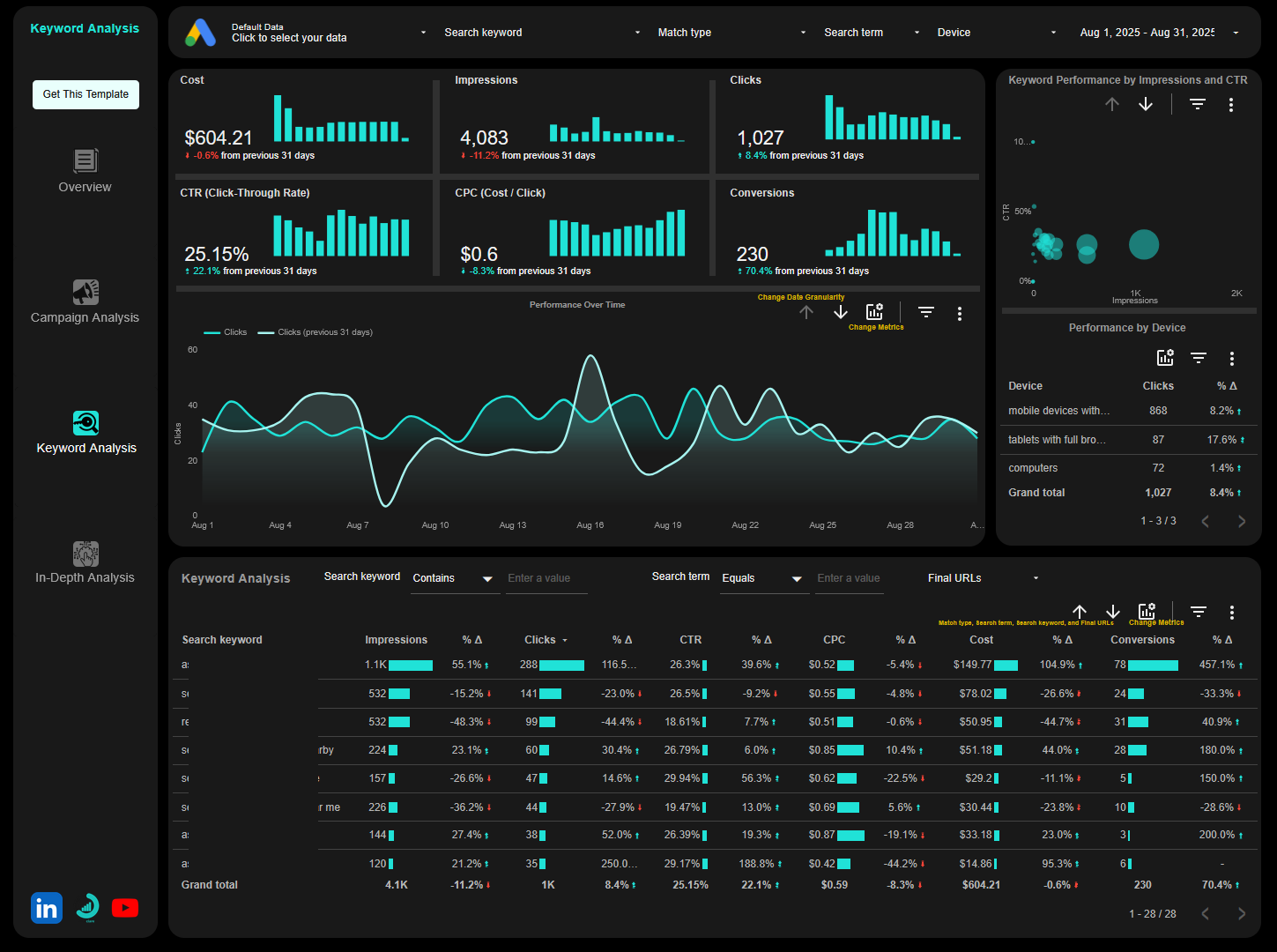Select the In-Depth Analysis sidebar icon

tap(85, 554)
